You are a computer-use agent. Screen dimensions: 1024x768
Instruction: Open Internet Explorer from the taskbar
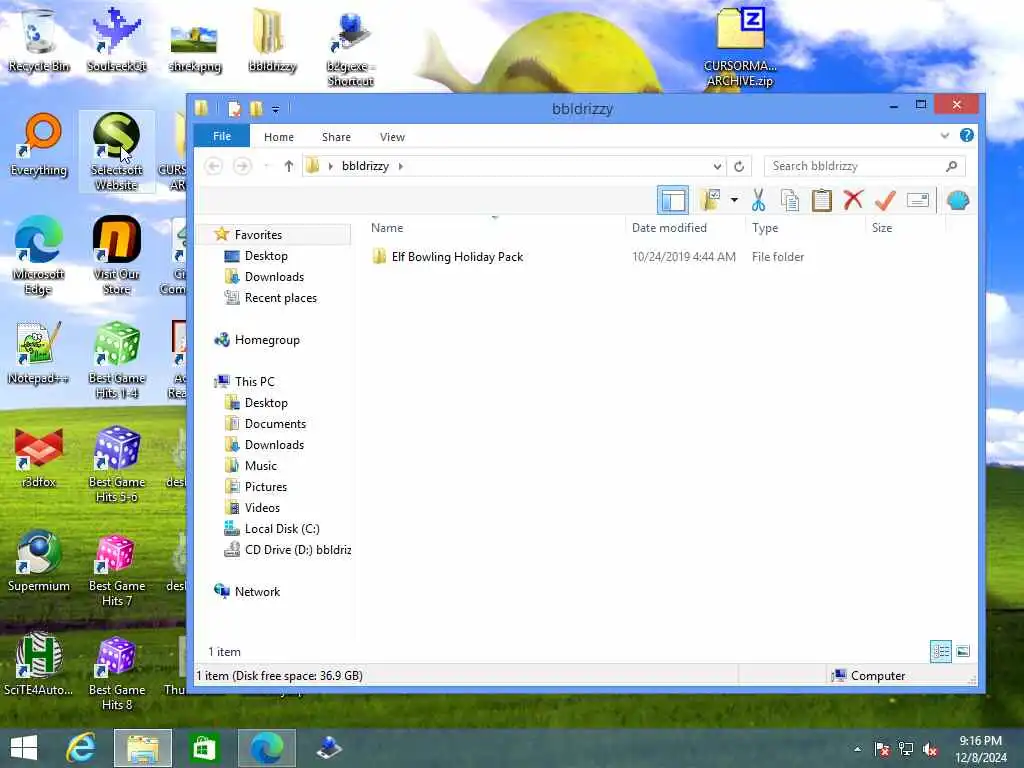pyautogui.click(x=81, y=748)
